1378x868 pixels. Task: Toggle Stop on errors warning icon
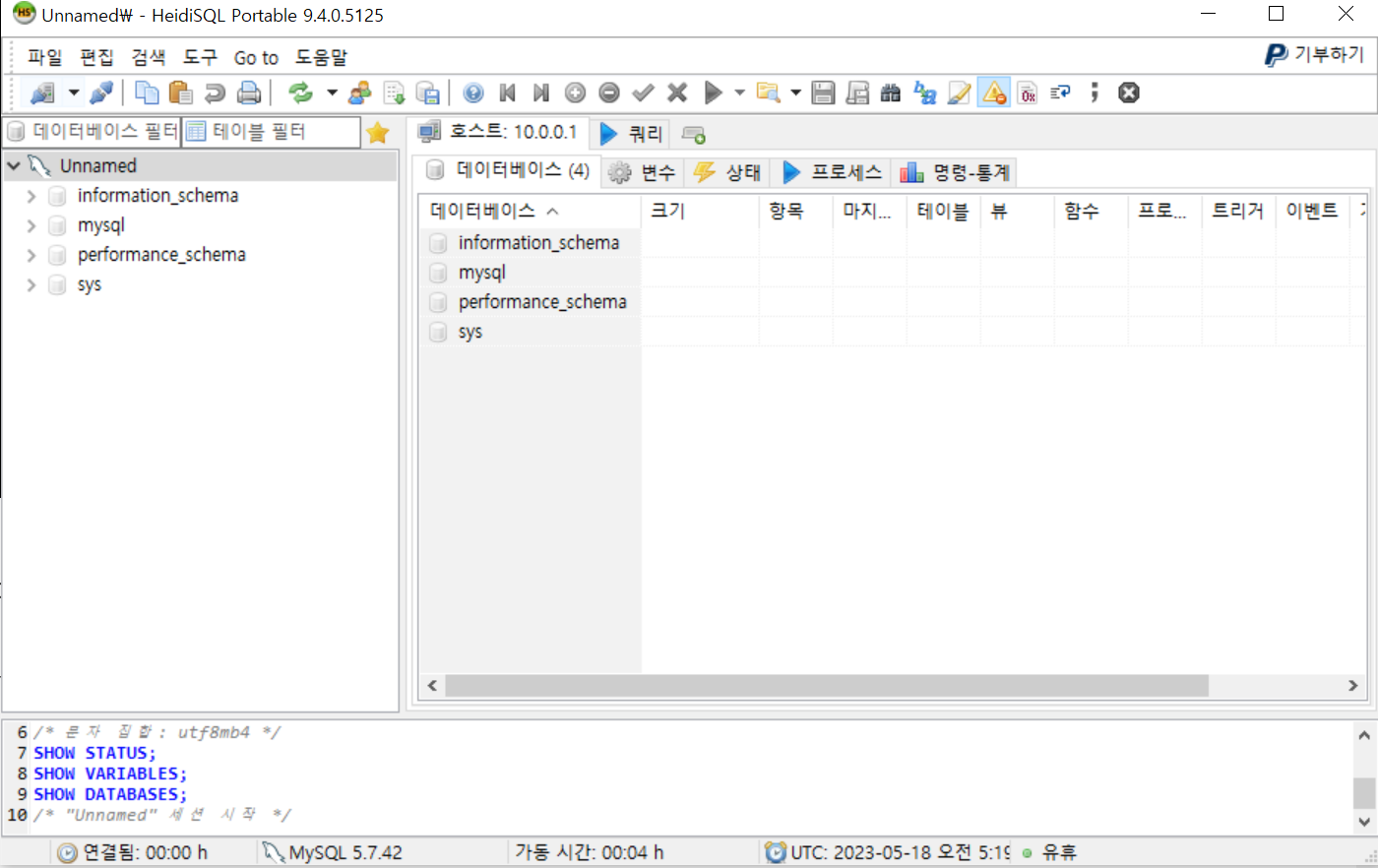pyautogui.click(x=994, y=93)
